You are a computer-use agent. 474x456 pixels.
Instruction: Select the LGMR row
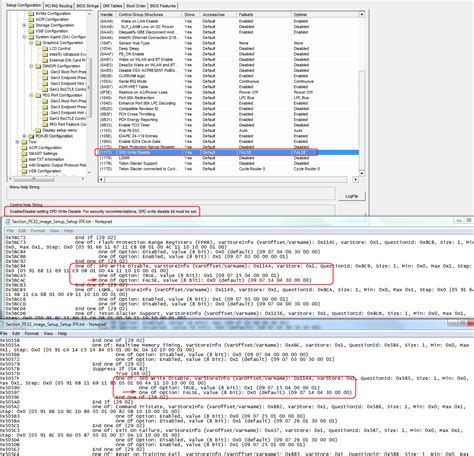(x=229, y=158)
